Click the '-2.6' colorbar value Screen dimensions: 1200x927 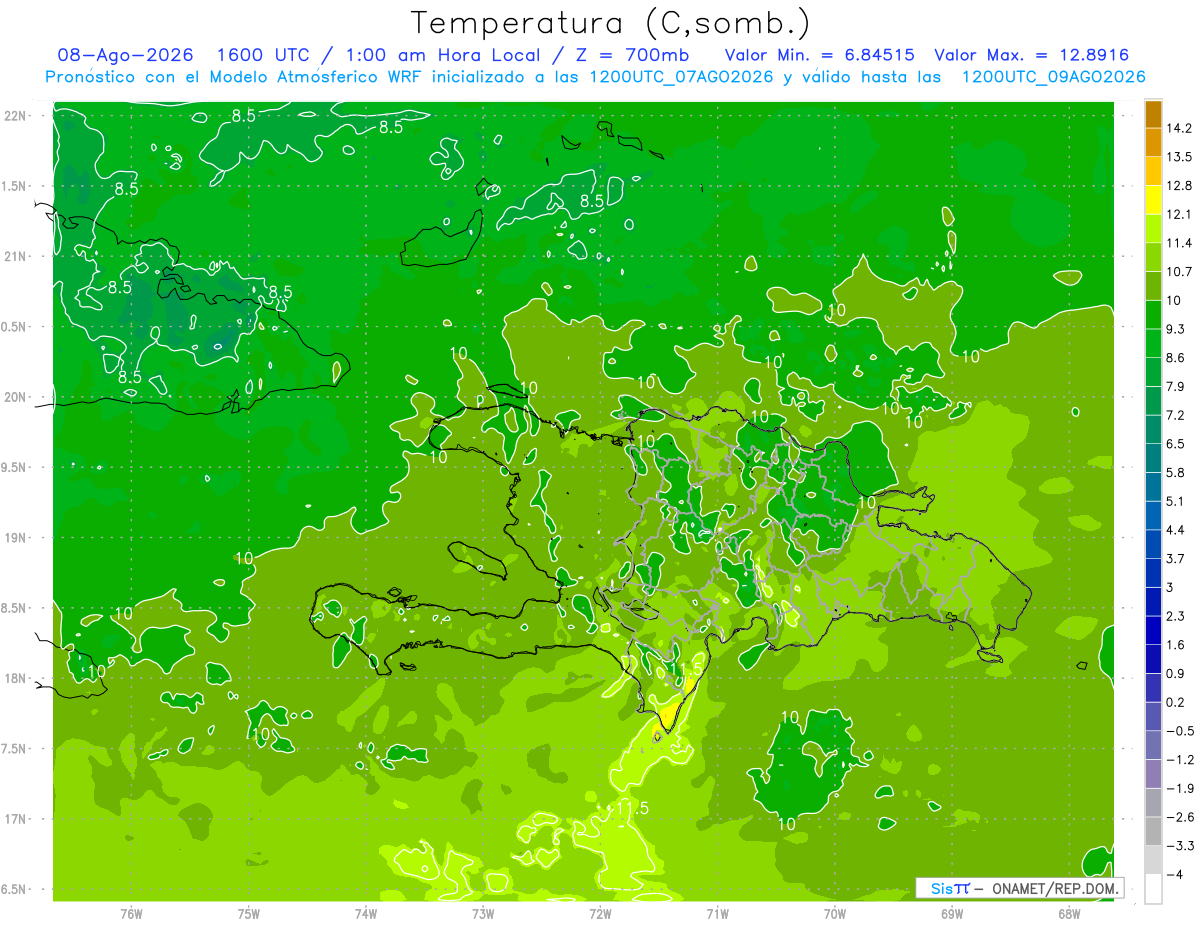click(x=1179, y=817)
